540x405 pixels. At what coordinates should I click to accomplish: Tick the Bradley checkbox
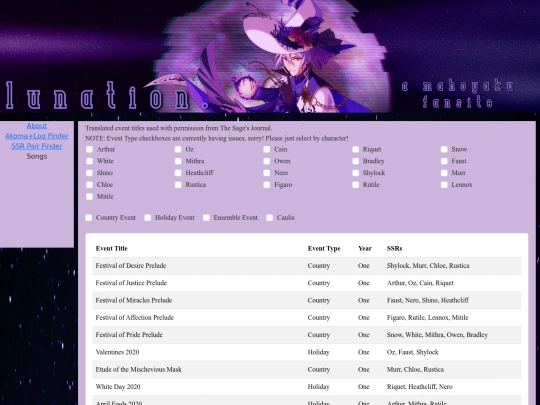tap(356, 161)
